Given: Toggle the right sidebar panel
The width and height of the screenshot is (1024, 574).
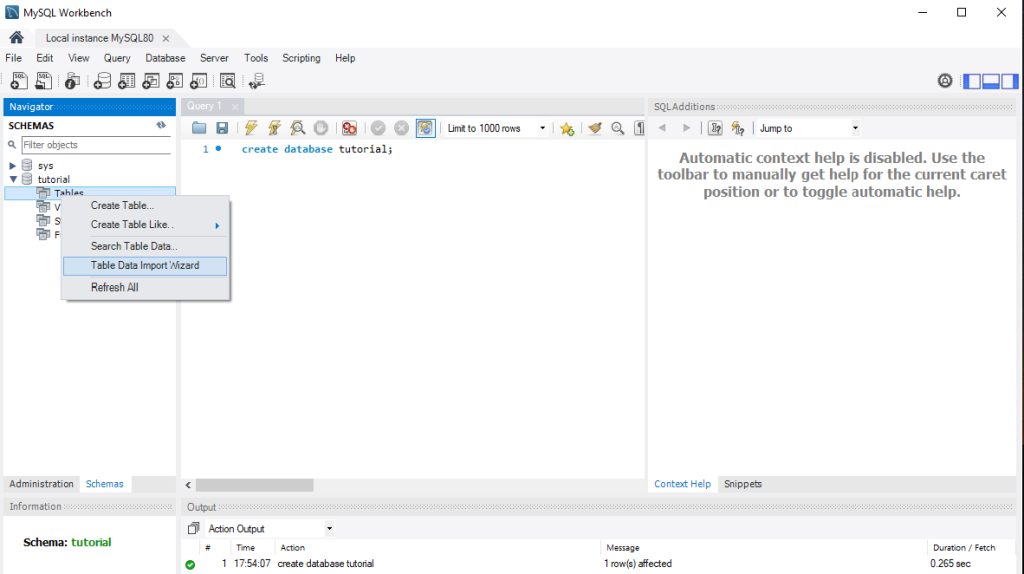Looking at the screenshot, I should [x=1010, y=81].
